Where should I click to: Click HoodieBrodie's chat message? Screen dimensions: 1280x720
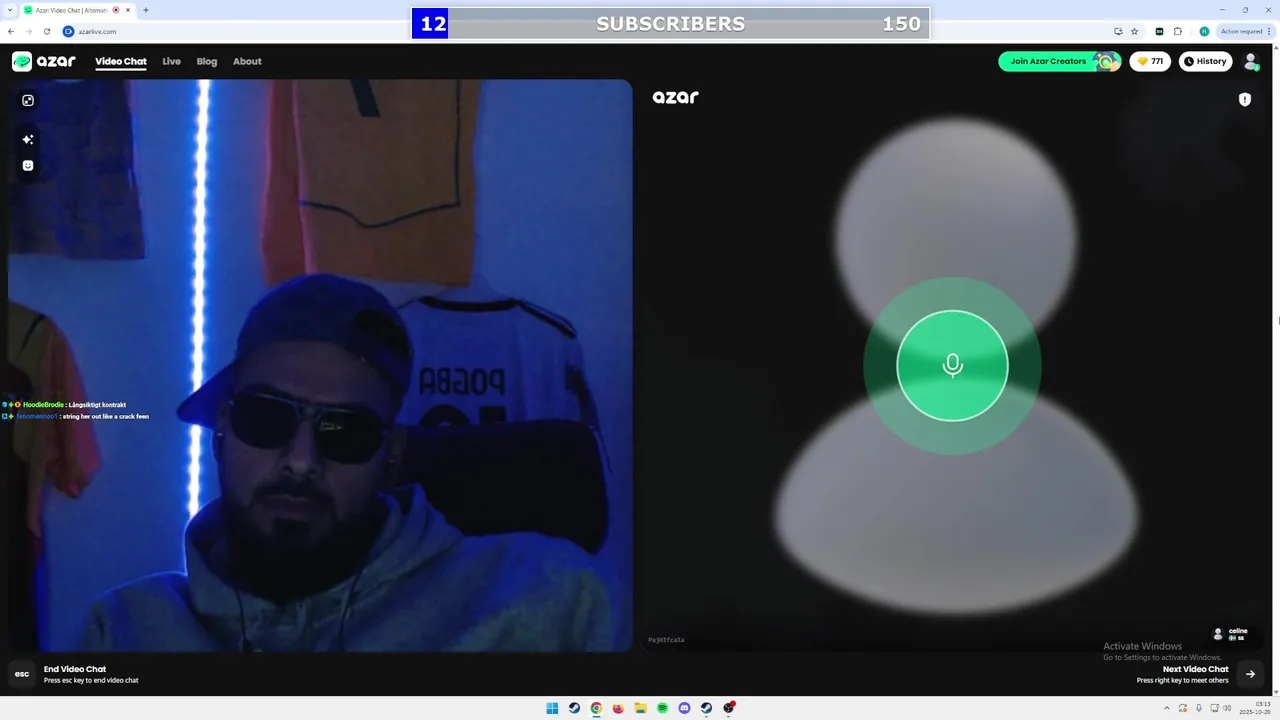tap(64, 405)
